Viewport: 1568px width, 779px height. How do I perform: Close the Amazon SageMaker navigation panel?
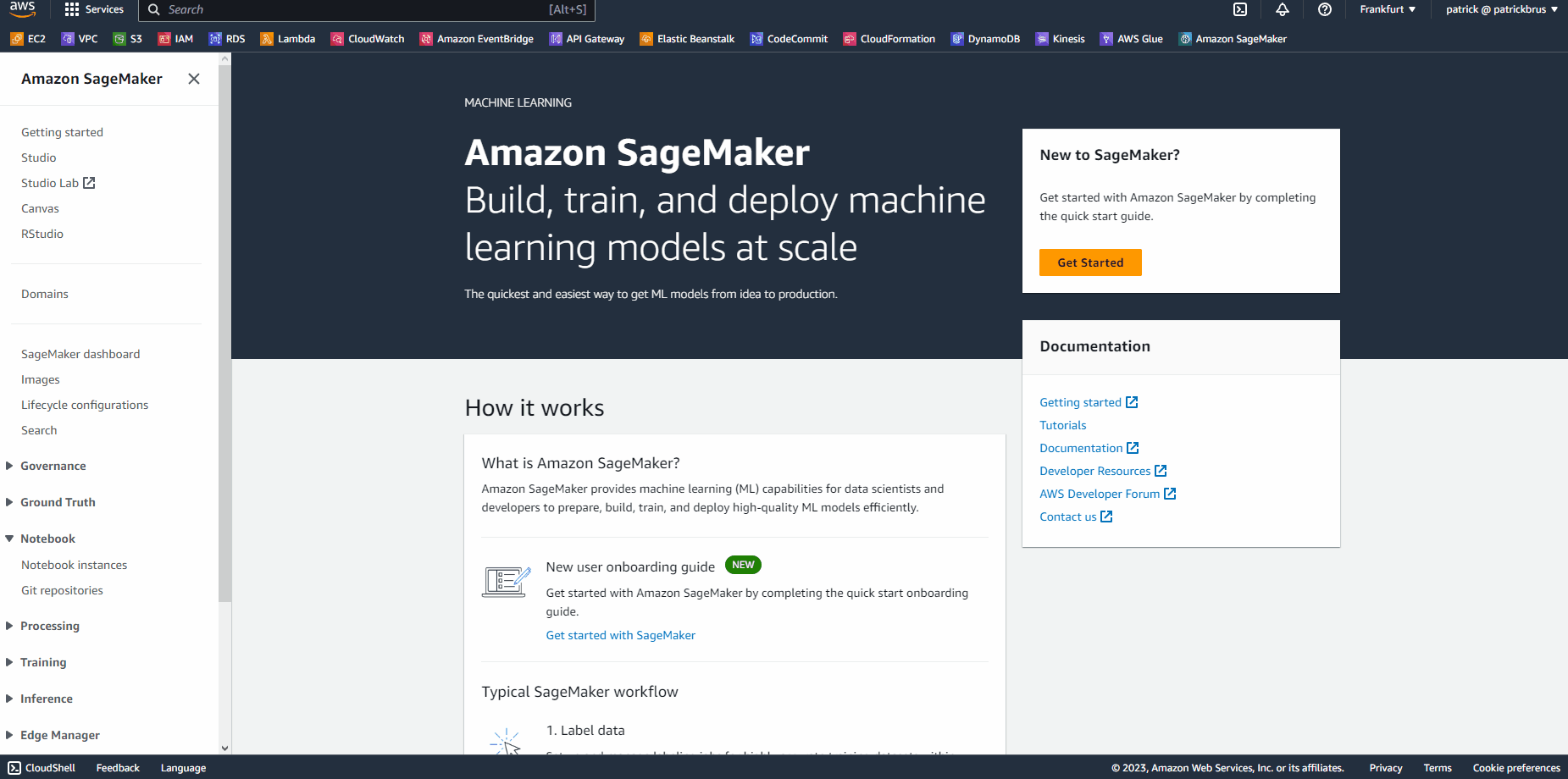tap(194, 79)
